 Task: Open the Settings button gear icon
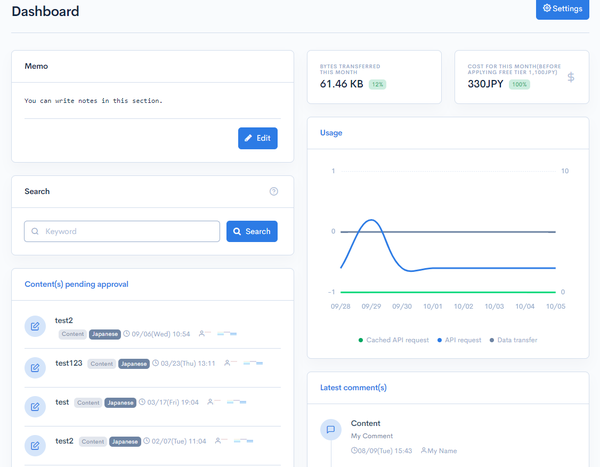pos(547,8)
